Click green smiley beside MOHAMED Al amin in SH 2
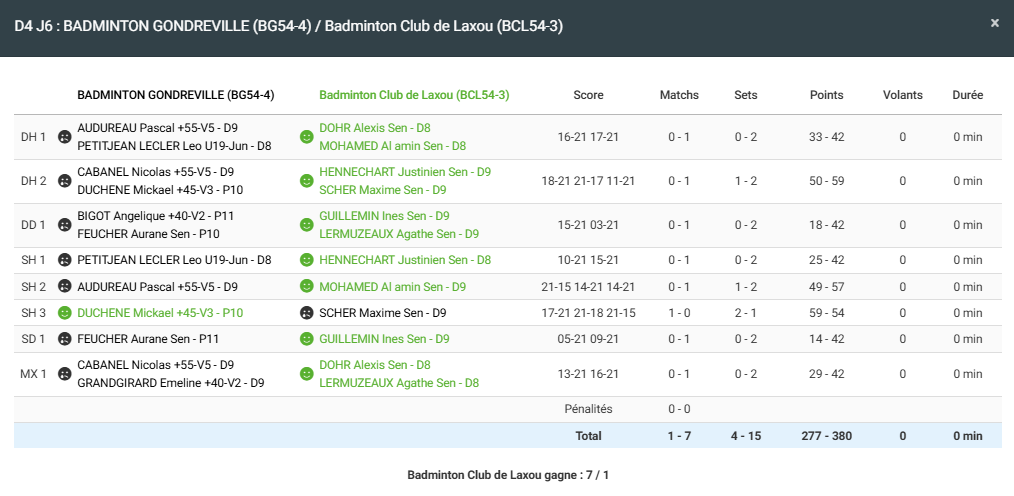Viewport: 1014px width, 496px height. tap(307, 287)
